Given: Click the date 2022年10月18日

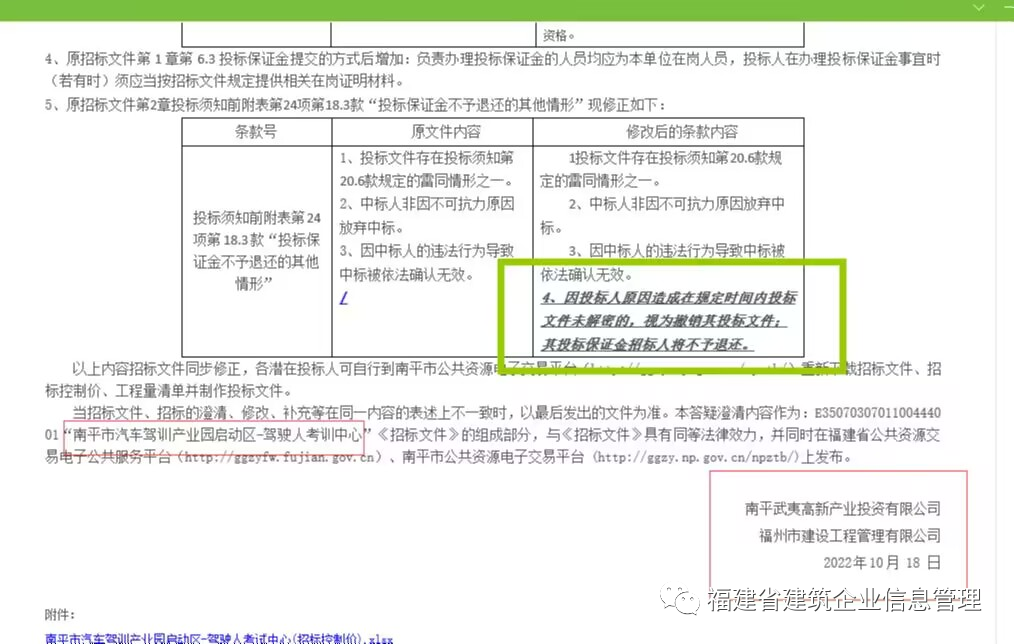Looking at the screenshot, I should pos(881,562).
